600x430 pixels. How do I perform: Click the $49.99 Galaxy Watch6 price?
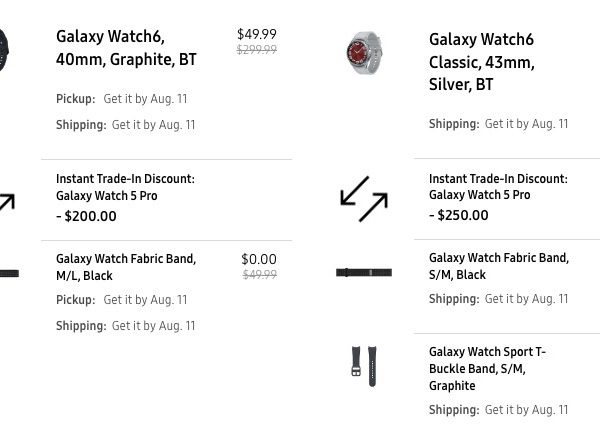tap(257, 34)
